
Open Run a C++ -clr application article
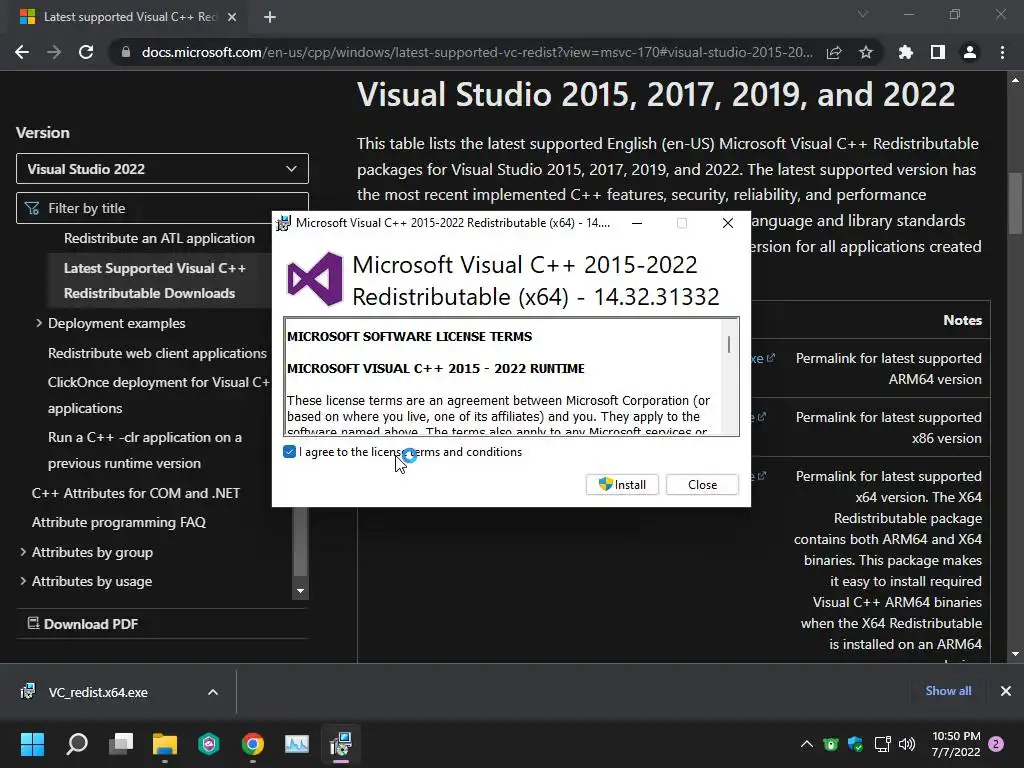[144, 450]
